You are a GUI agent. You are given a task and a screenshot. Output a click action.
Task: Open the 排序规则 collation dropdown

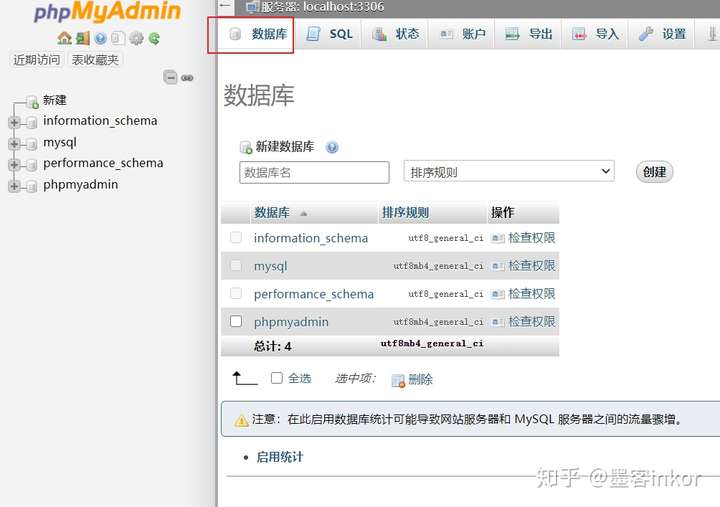coord(509,172)
